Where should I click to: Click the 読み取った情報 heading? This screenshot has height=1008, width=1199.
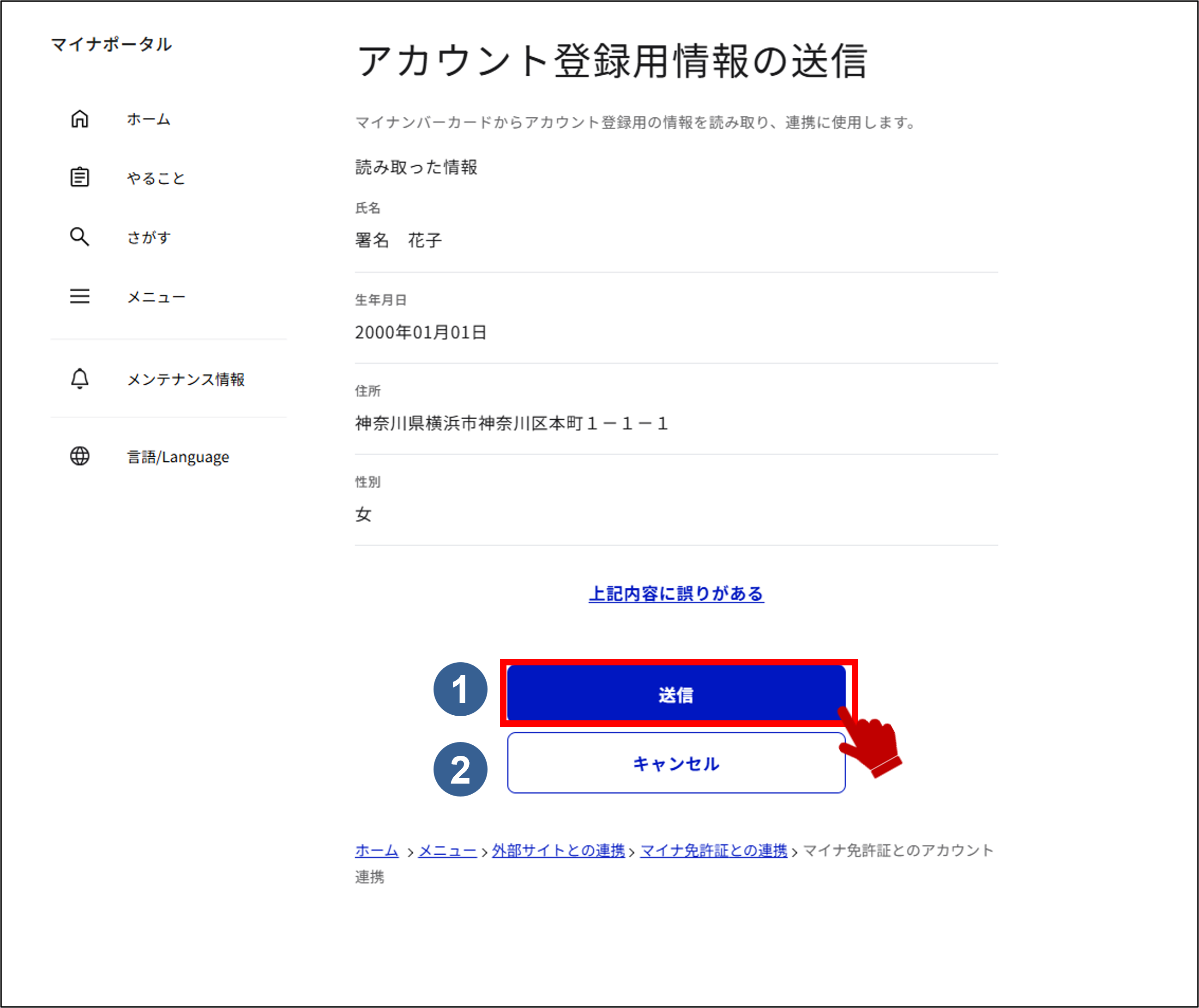tap(416, 167)
